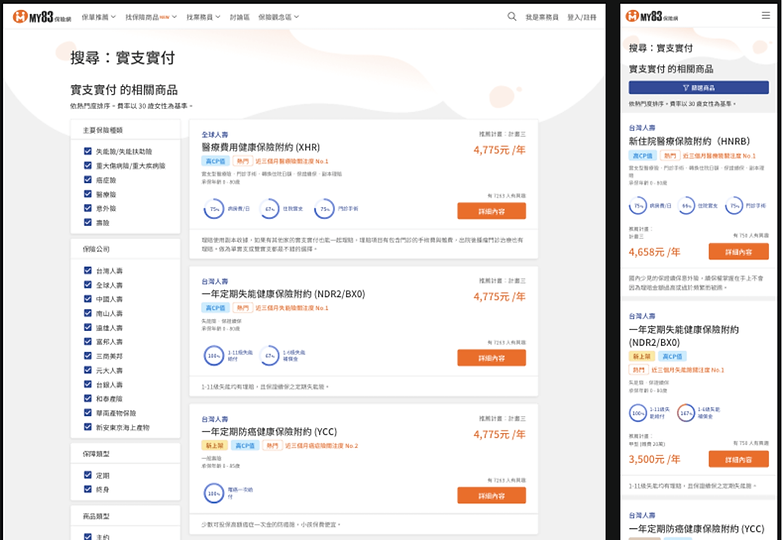Click the 75% 病房費/日 circle on XHR card
This screenshot has height=540, width=782.
tap(213, 209)
